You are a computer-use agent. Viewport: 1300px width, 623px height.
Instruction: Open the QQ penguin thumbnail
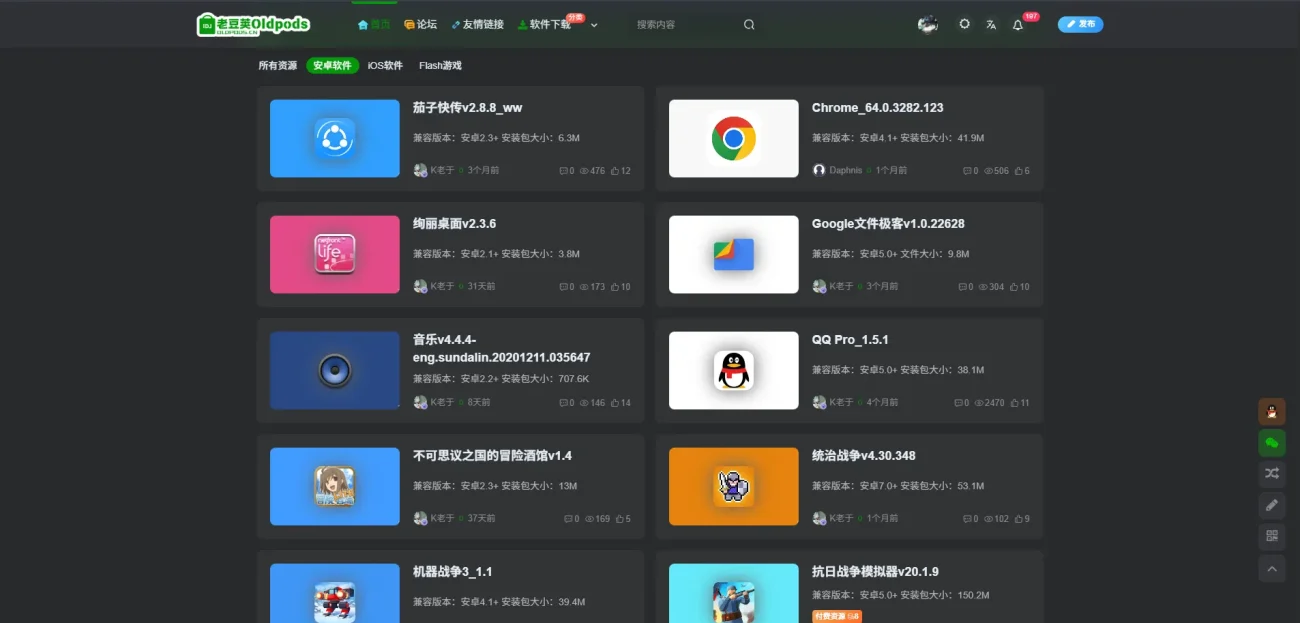click(x=734, y=370)
